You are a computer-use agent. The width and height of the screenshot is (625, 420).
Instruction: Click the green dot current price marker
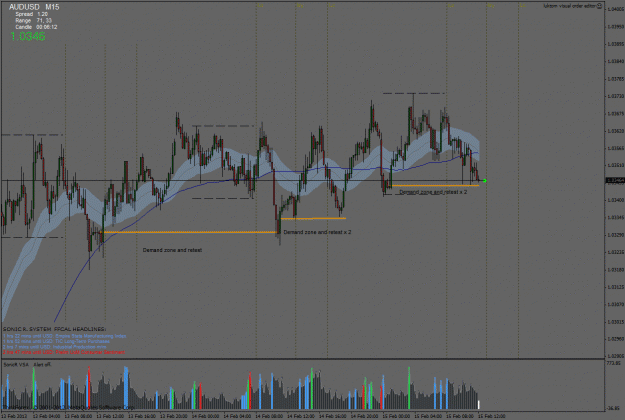(485, 181)
